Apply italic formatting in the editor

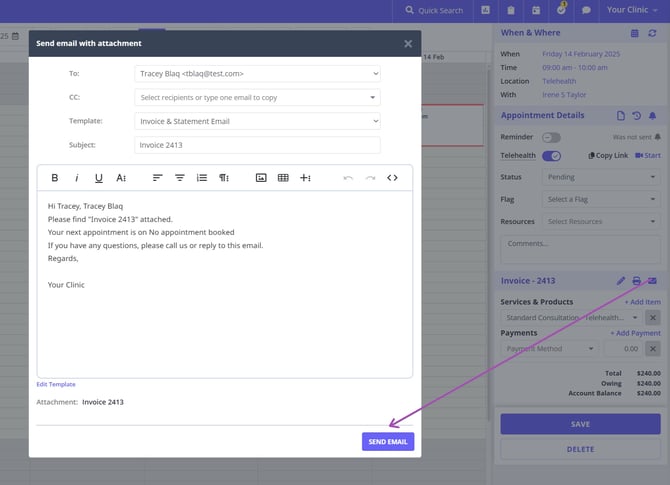click(76, 178)
